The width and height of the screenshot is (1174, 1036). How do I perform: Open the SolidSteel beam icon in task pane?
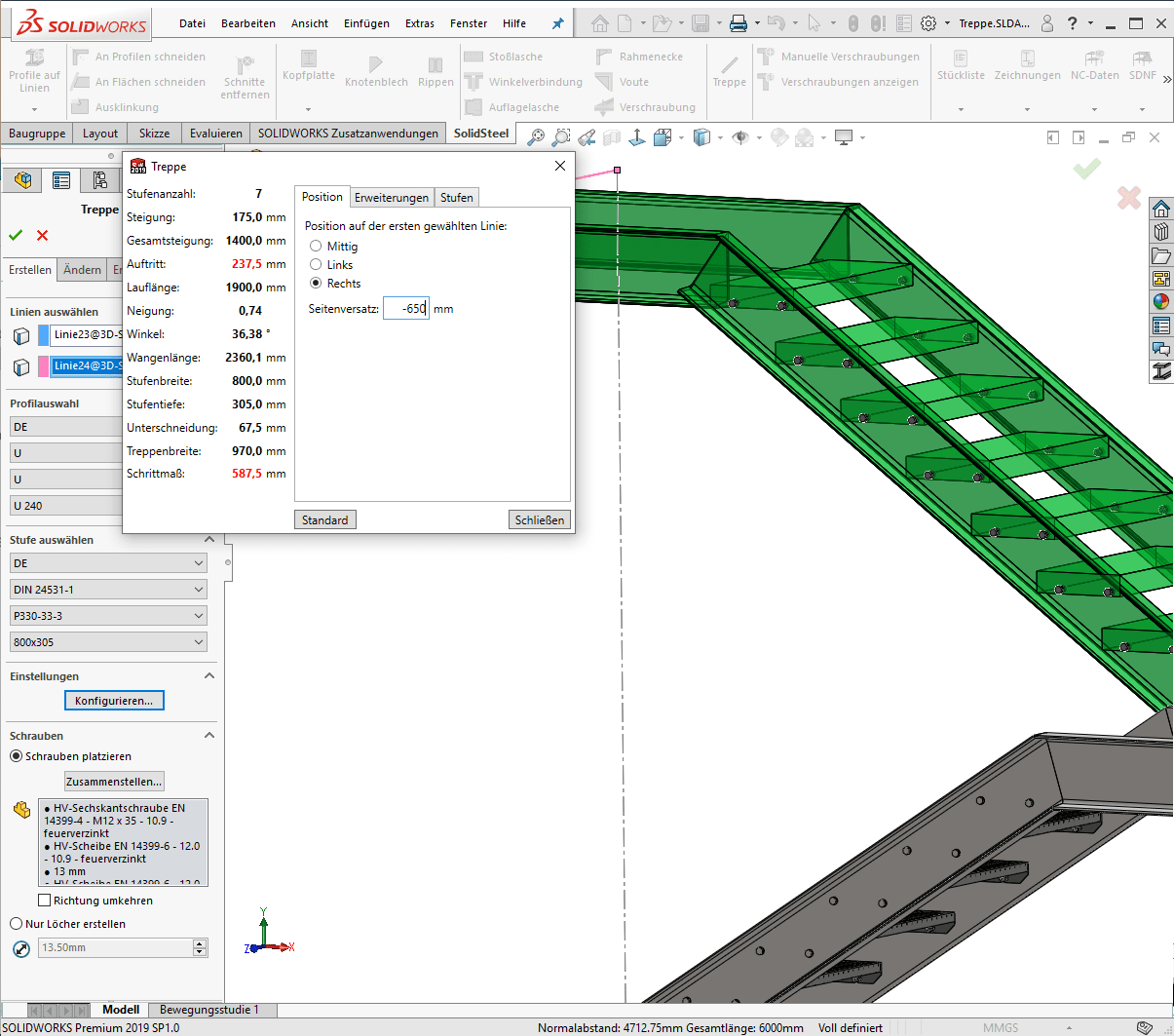[x=1161, y=371]
